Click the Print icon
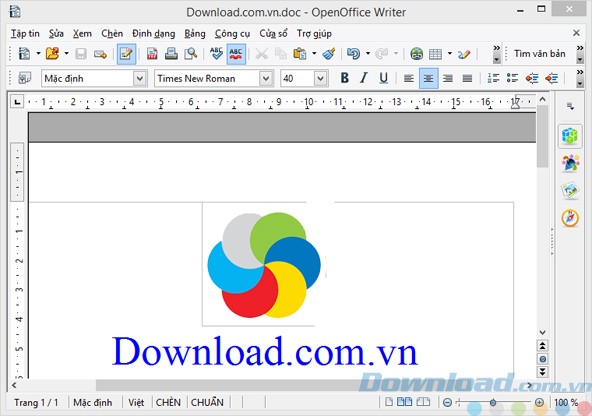This screenshot has height=416, width=592. [171, 54]
